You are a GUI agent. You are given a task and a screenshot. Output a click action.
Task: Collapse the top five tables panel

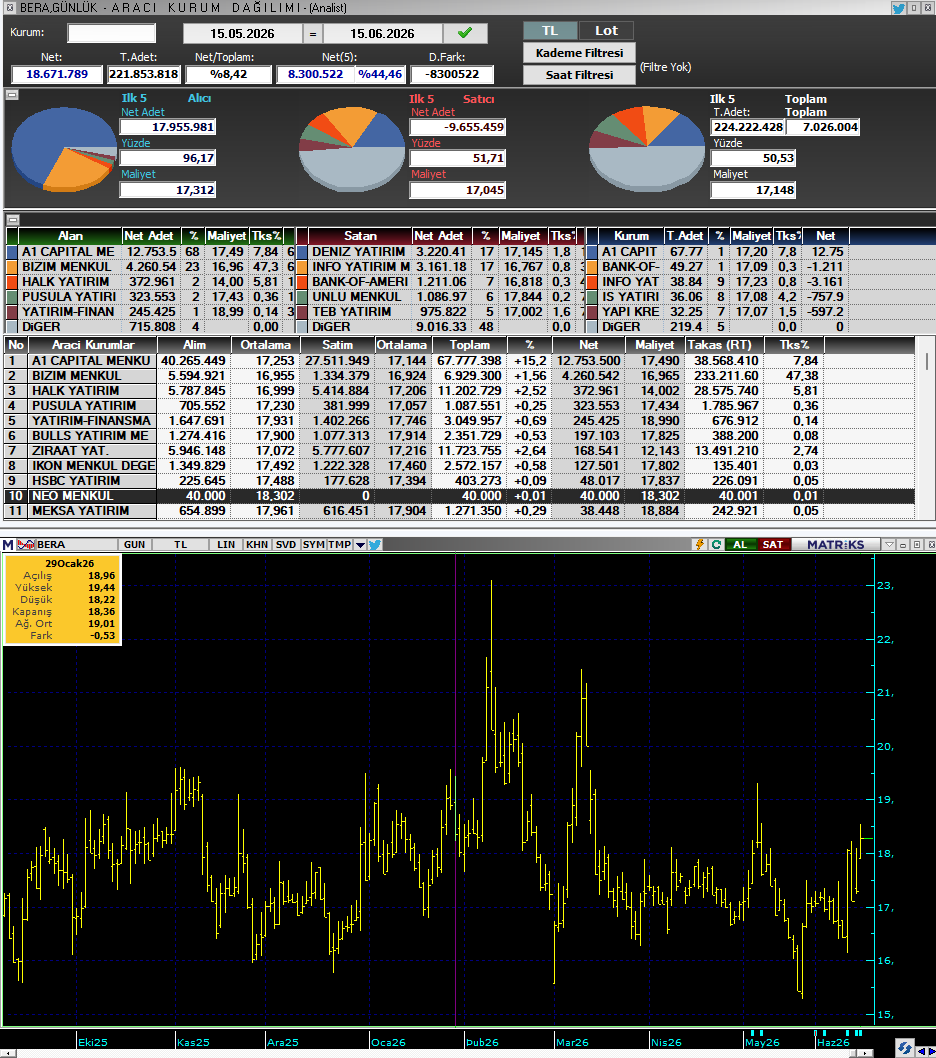12,220
